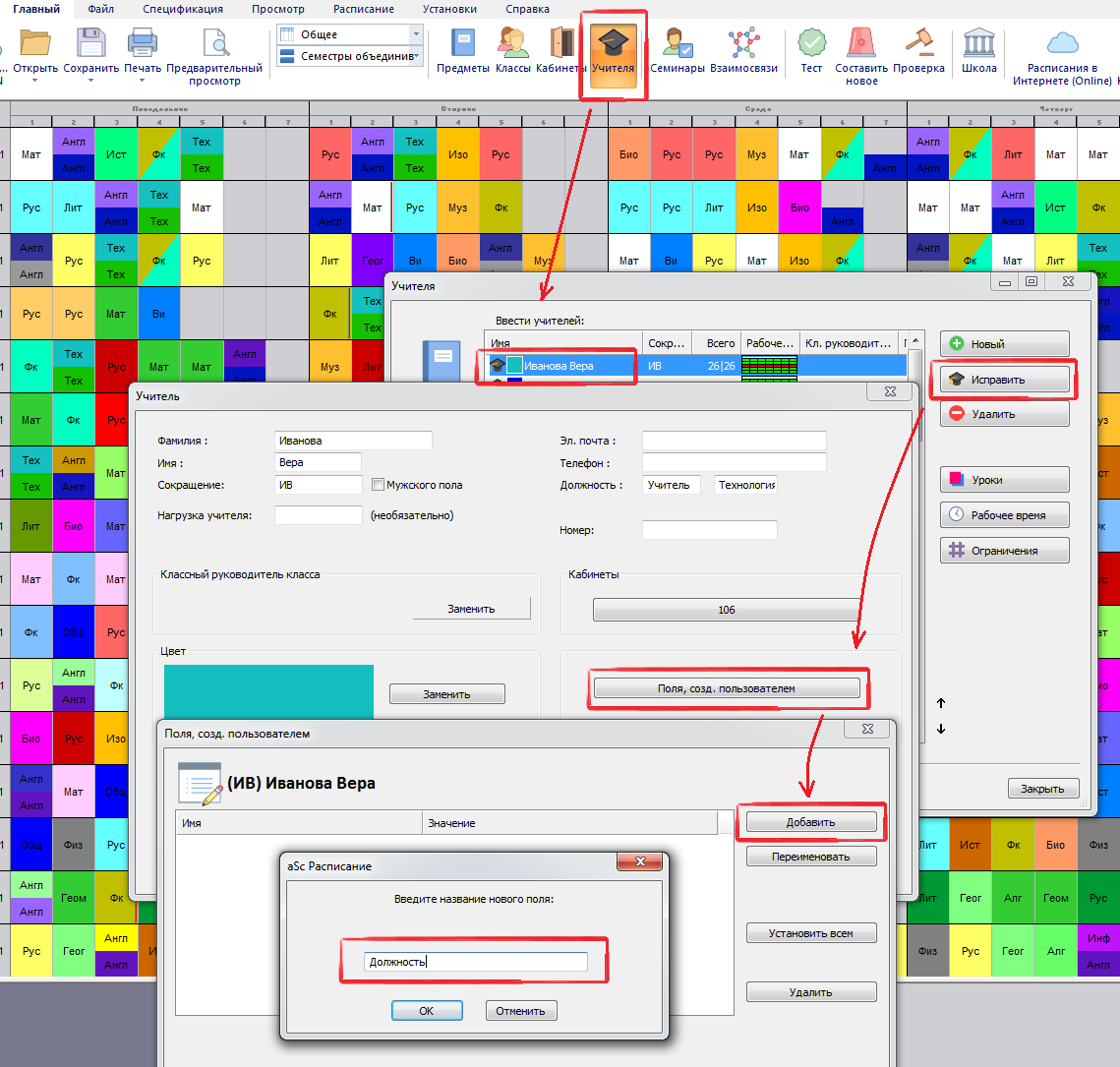Switch to the Расписание ribbon tab
Viewport: 1120px width, 1067px height.
[363, 9]
